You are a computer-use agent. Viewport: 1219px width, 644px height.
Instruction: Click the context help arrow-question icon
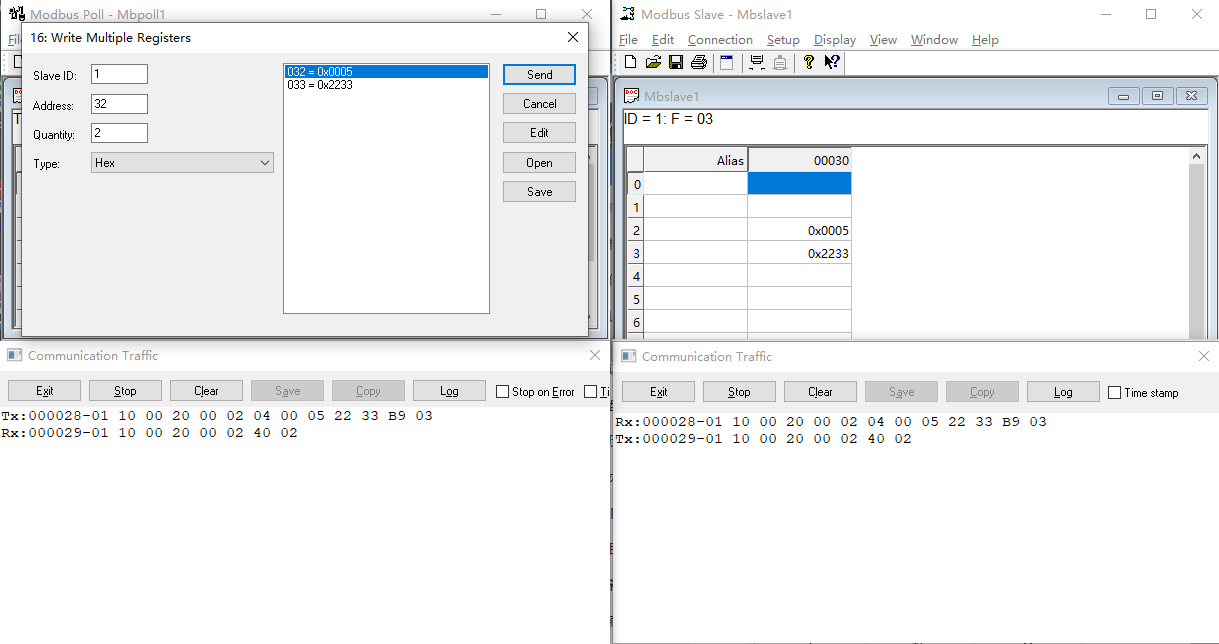pyautogui.click(x=832, y=62)
